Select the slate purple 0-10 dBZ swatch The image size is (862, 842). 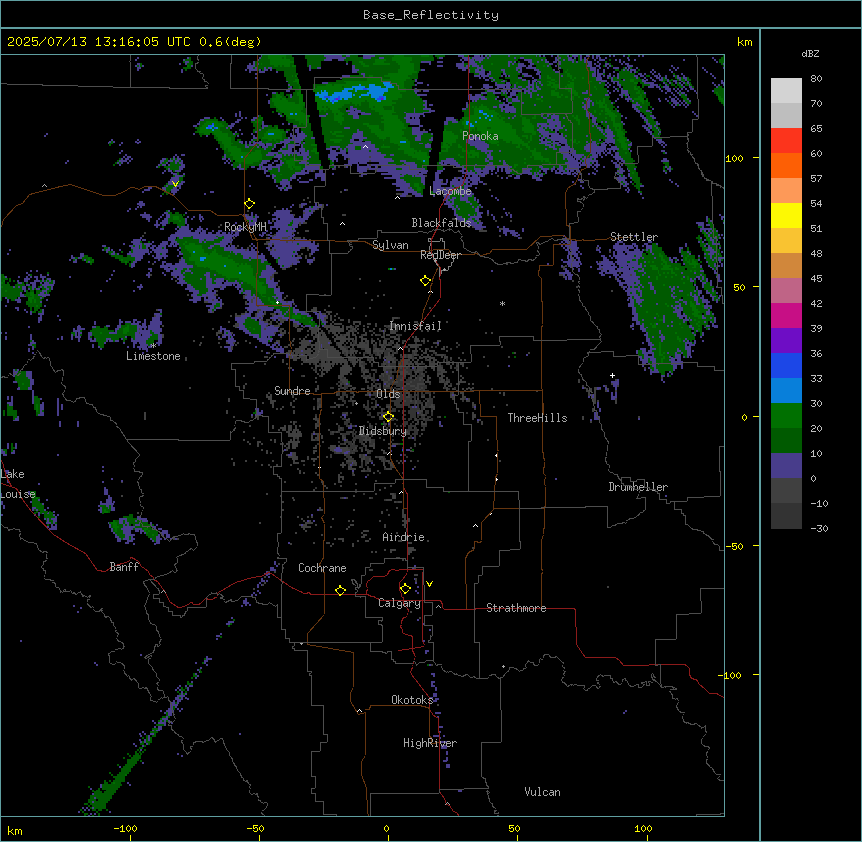tap(786, 466)
